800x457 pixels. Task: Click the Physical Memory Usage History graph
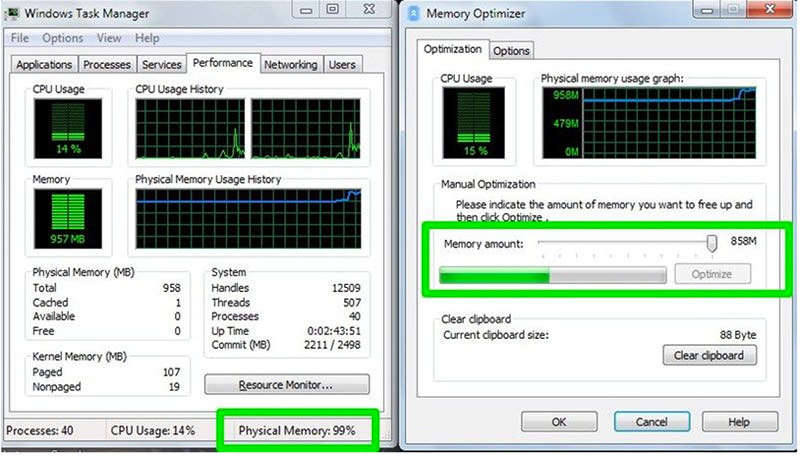(x=248, y=218)
